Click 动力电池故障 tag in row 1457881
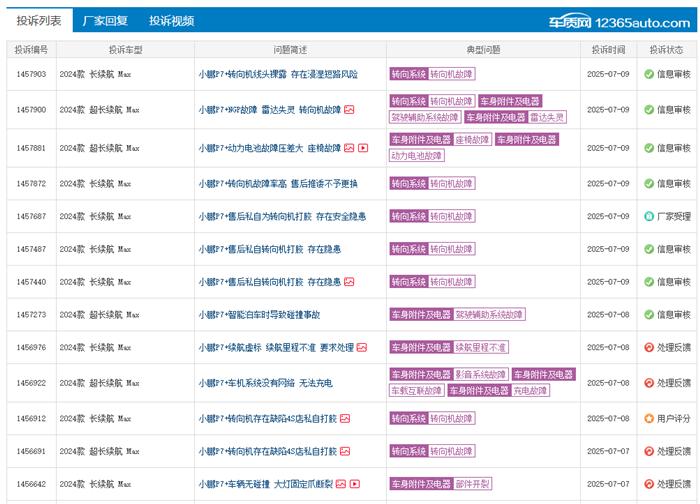Viewport: 700px width, 504px height. click(417, 155)
